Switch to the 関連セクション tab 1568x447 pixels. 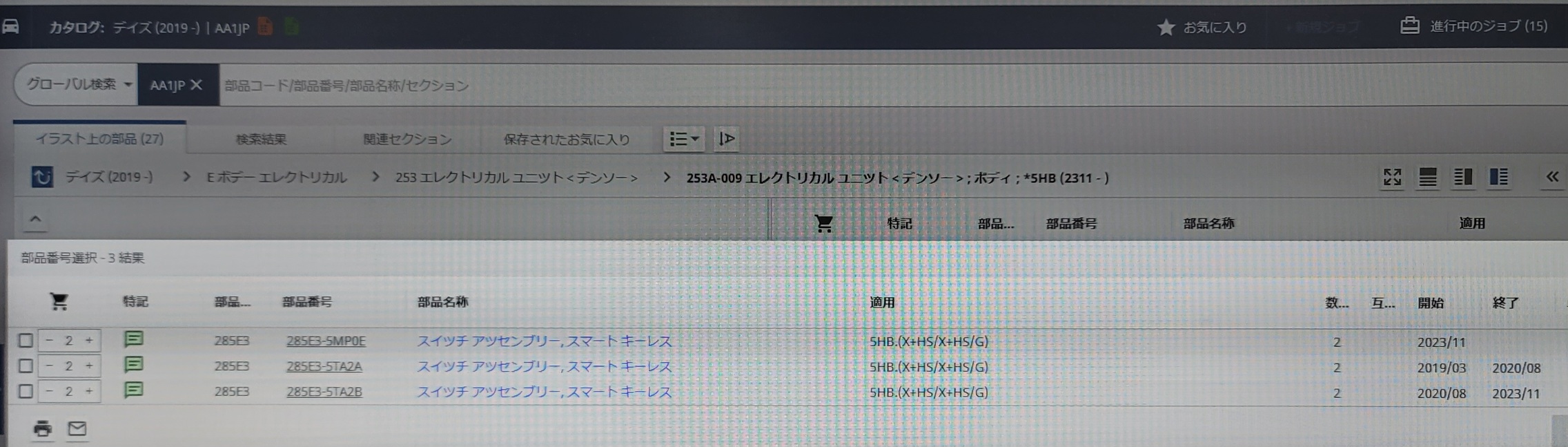click(407, 139)
